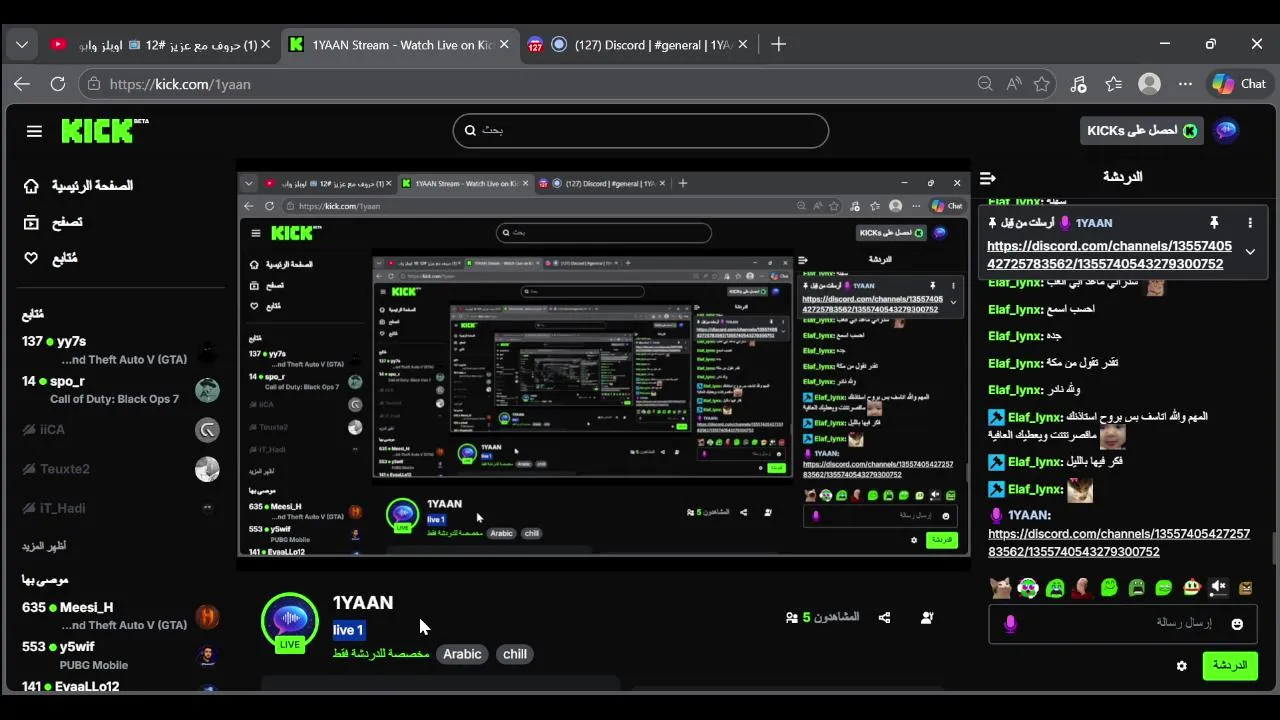This screenshot has width=1280, height=720.
Task: Unpin the pinned message pin icon
Action: point(1214,223)
